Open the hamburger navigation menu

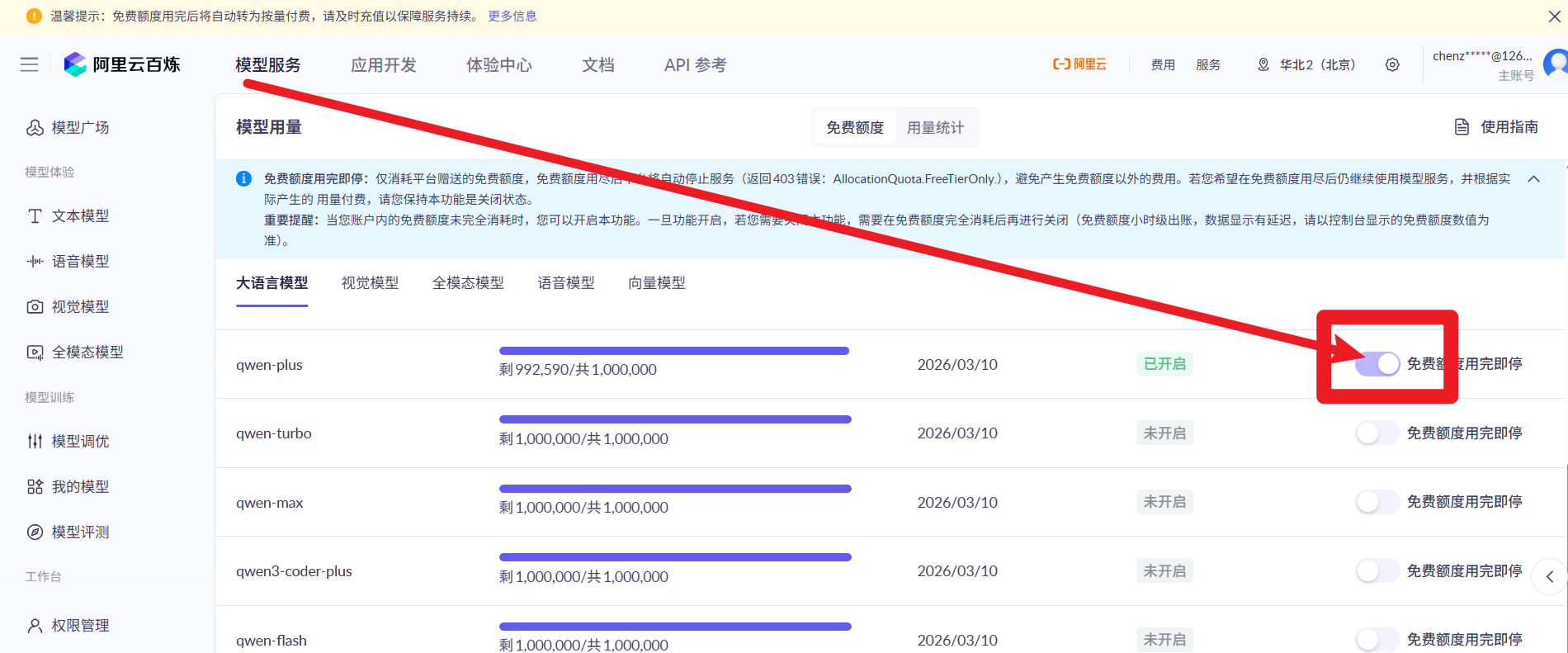click(29, 64)
